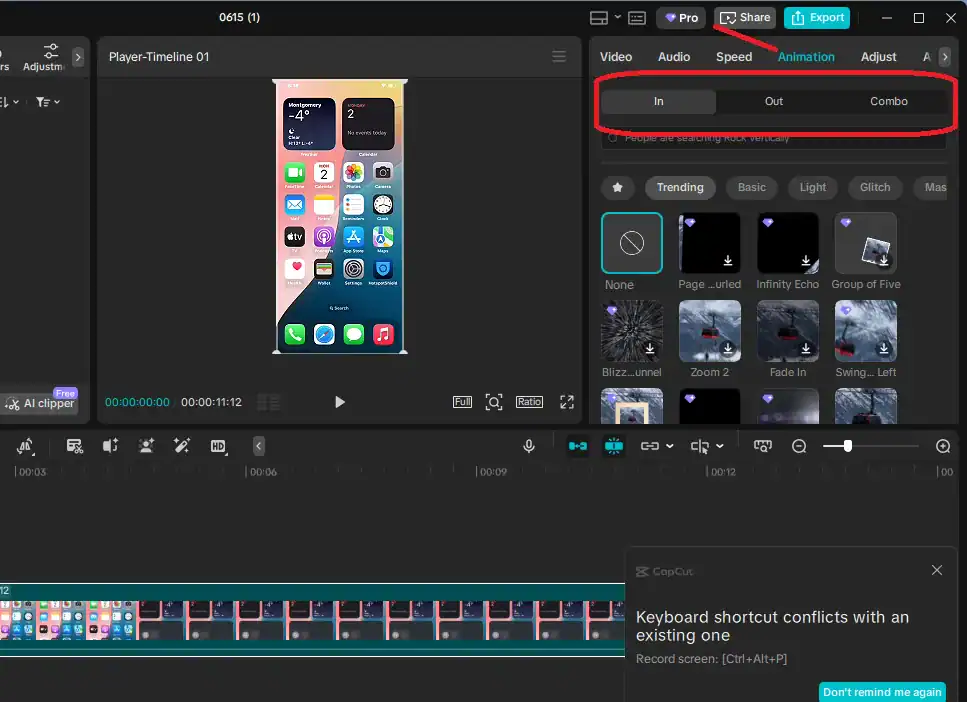Viewport: 967px width, 702px height.
Task: Toggle the zoom-to-fit scan icon
Action: [493, 402]
